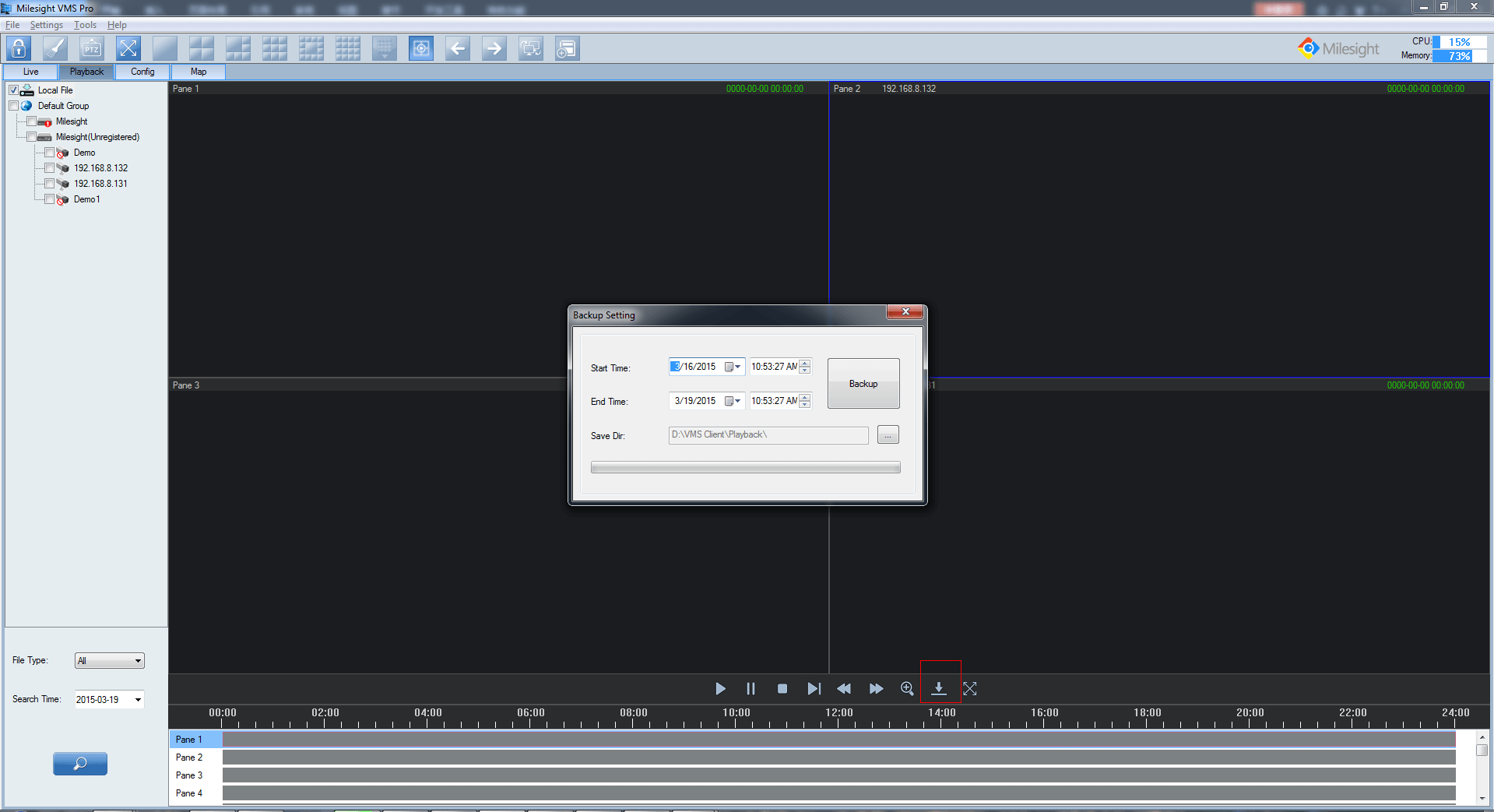1494x812 pixels.
Task: Select the 1+5 six pane layout
Action: 238,48
